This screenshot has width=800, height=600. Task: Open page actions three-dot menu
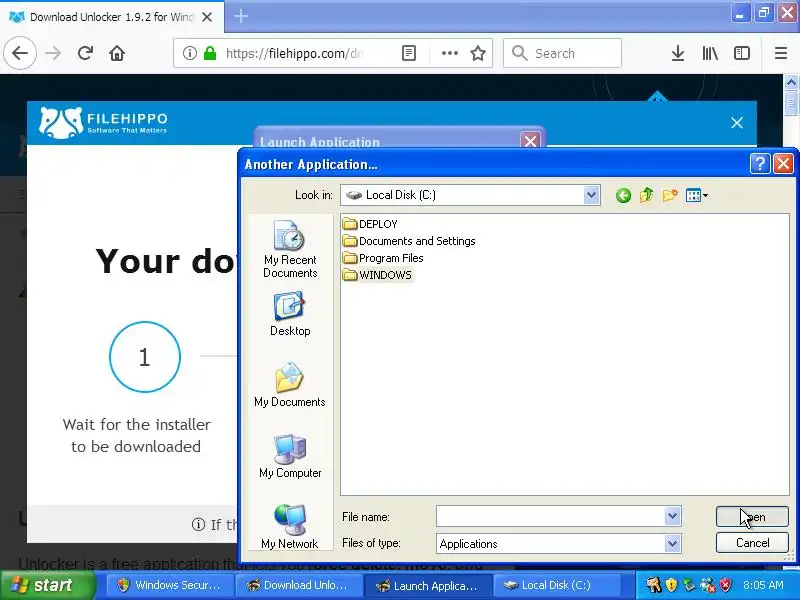coord(449,53)
